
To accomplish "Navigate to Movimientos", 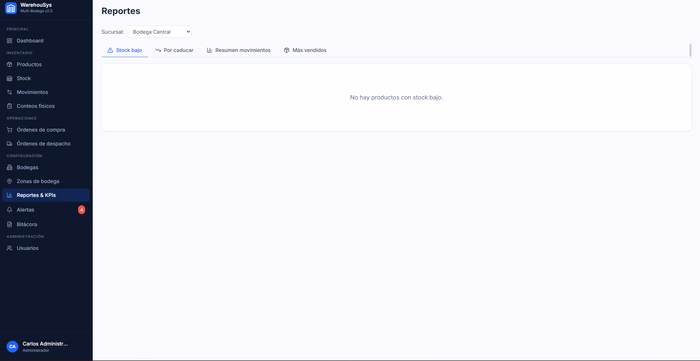I will pos(46,92).
